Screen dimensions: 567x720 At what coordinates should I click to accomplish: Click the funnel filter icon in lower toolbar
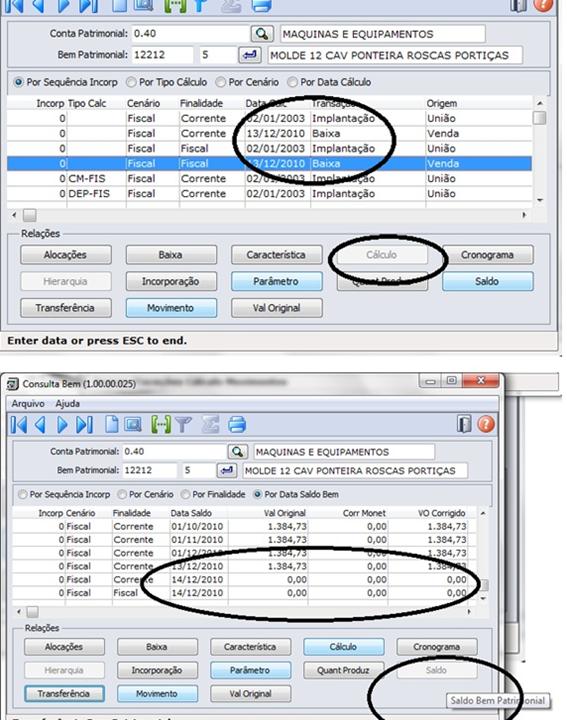tap(183, 424)
